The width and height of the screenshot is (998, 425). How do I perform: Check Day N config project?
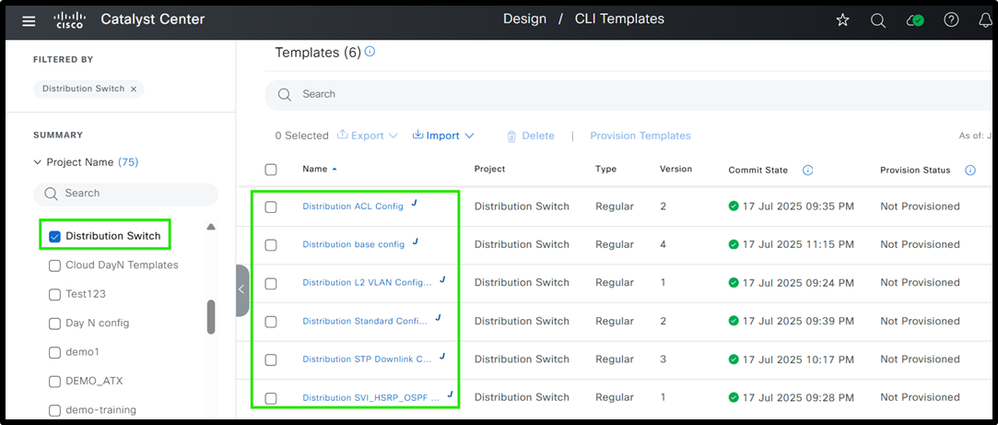point(55,323)
